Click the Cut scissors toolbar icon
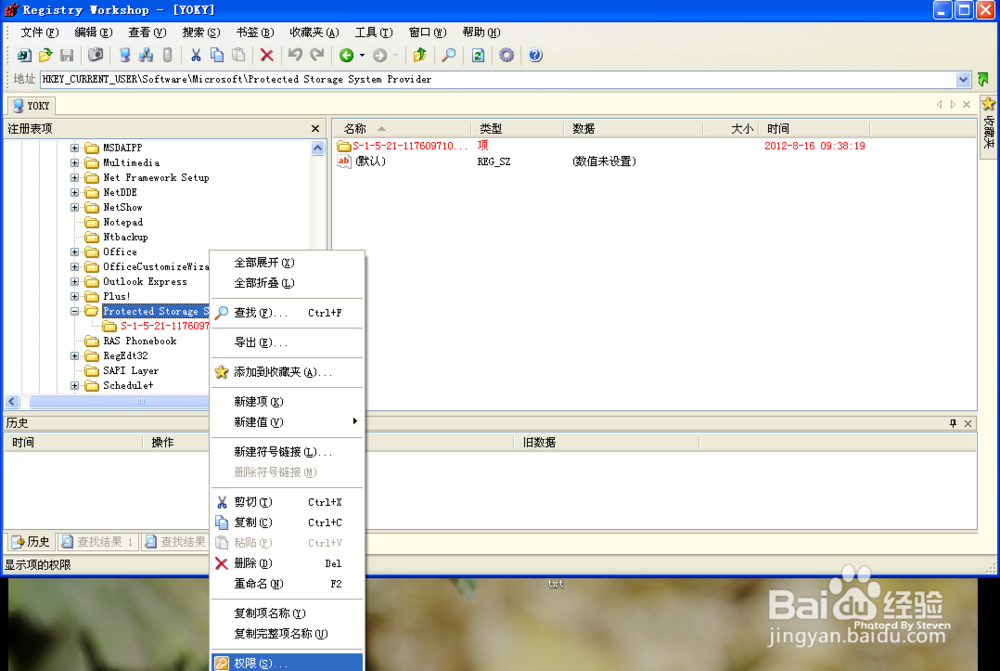1000x671 pixels. pyautogui.click(x=196, y=55)
